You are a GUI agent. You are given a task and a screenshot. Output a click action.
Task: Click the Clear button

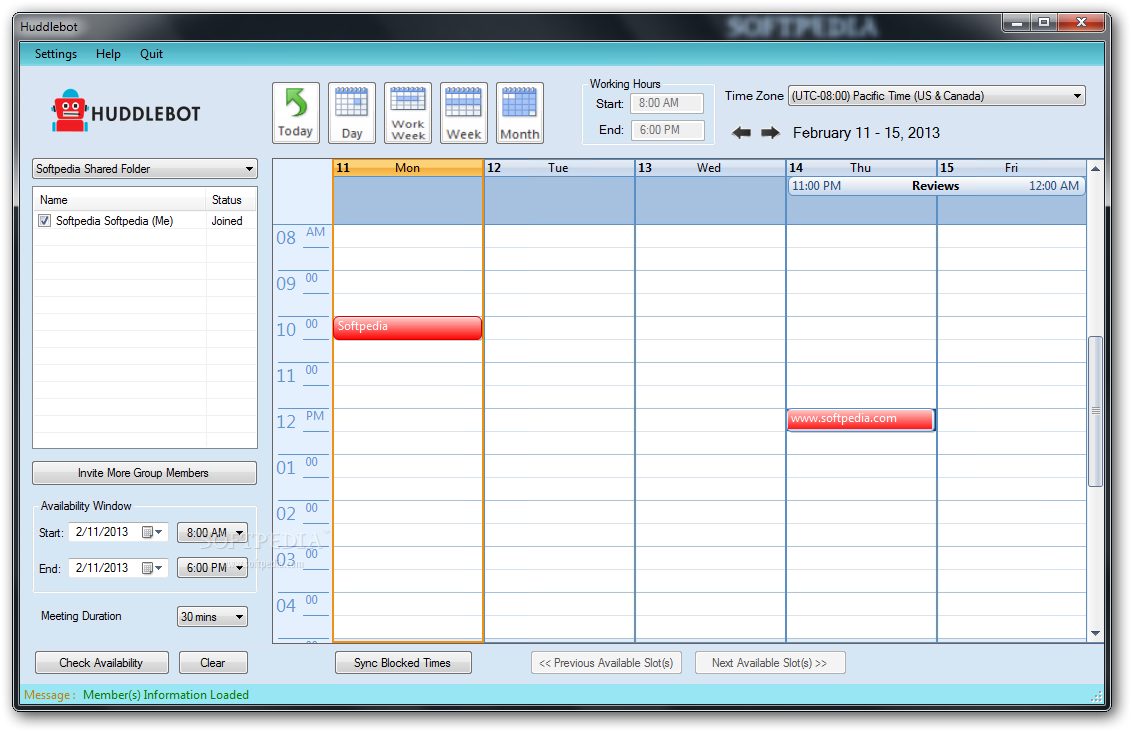(213, 663)
